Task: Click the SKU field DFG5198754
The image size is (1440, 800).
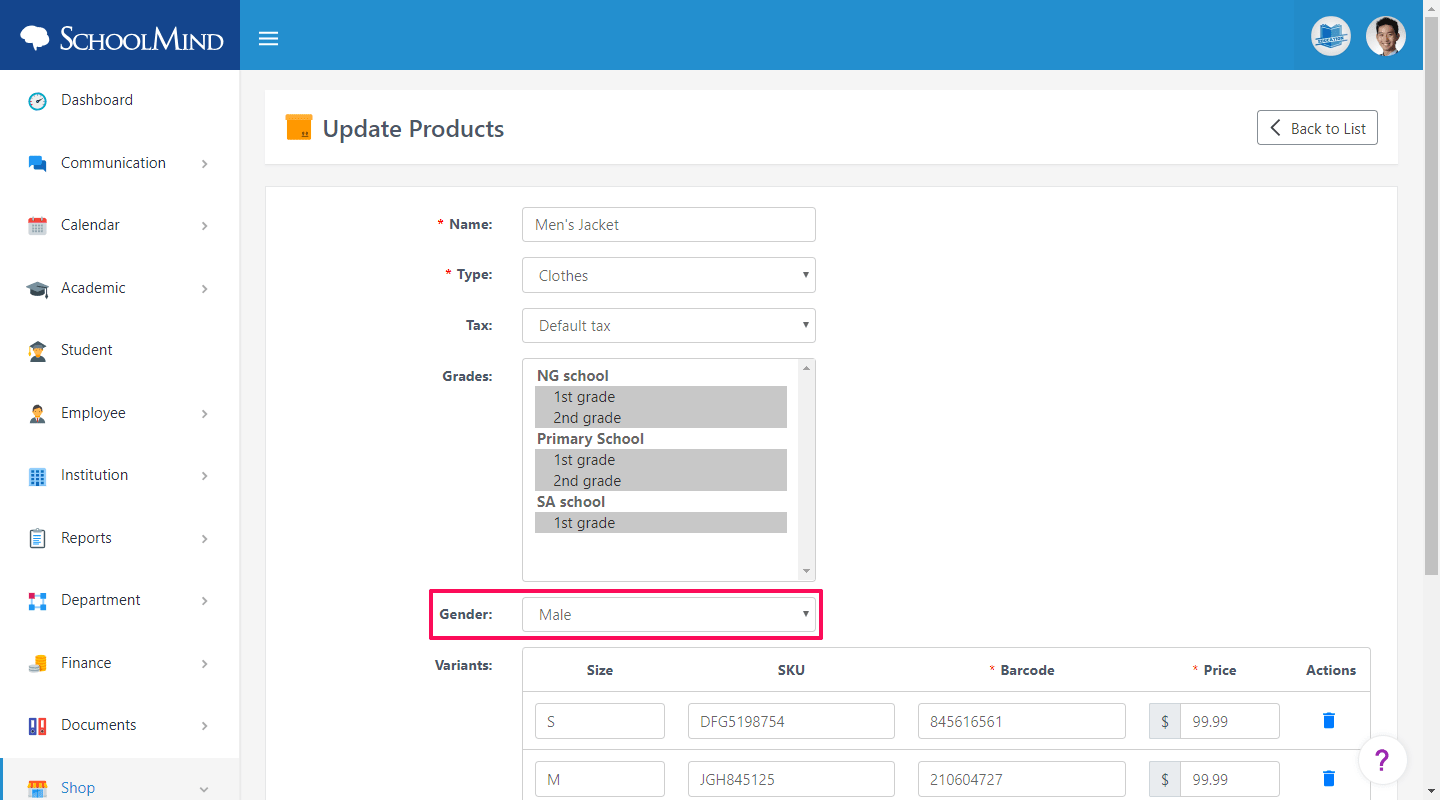Action: pyautogui.click(x=791, y=721)
